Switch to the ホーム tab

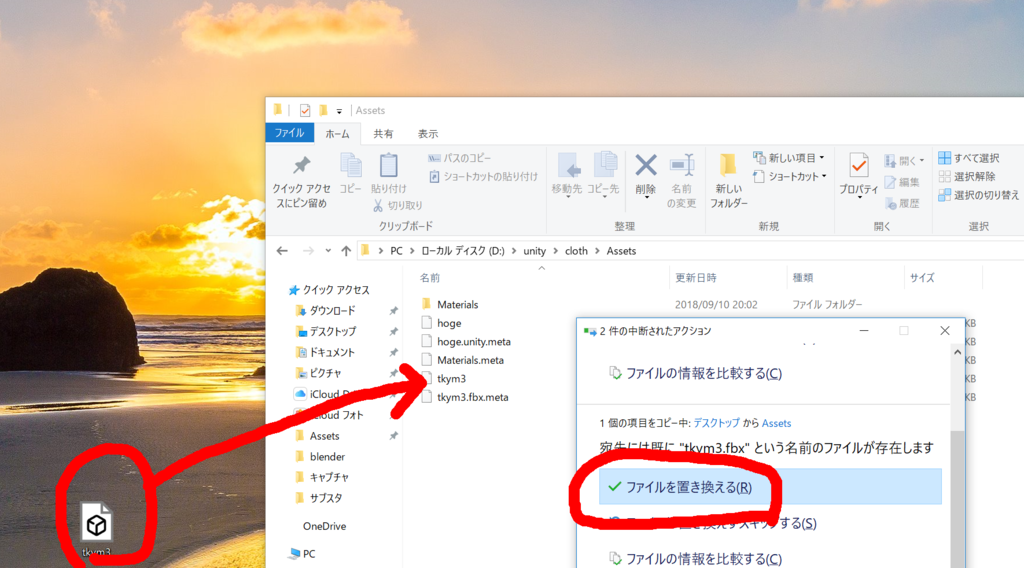pyautogui.click(x=337, y=133)
